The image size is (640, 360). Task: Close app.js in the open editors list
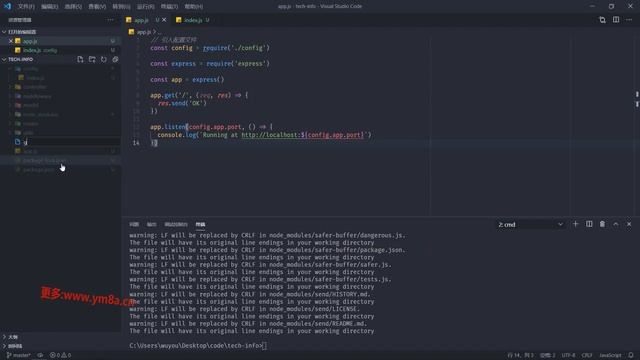[11, 41]
